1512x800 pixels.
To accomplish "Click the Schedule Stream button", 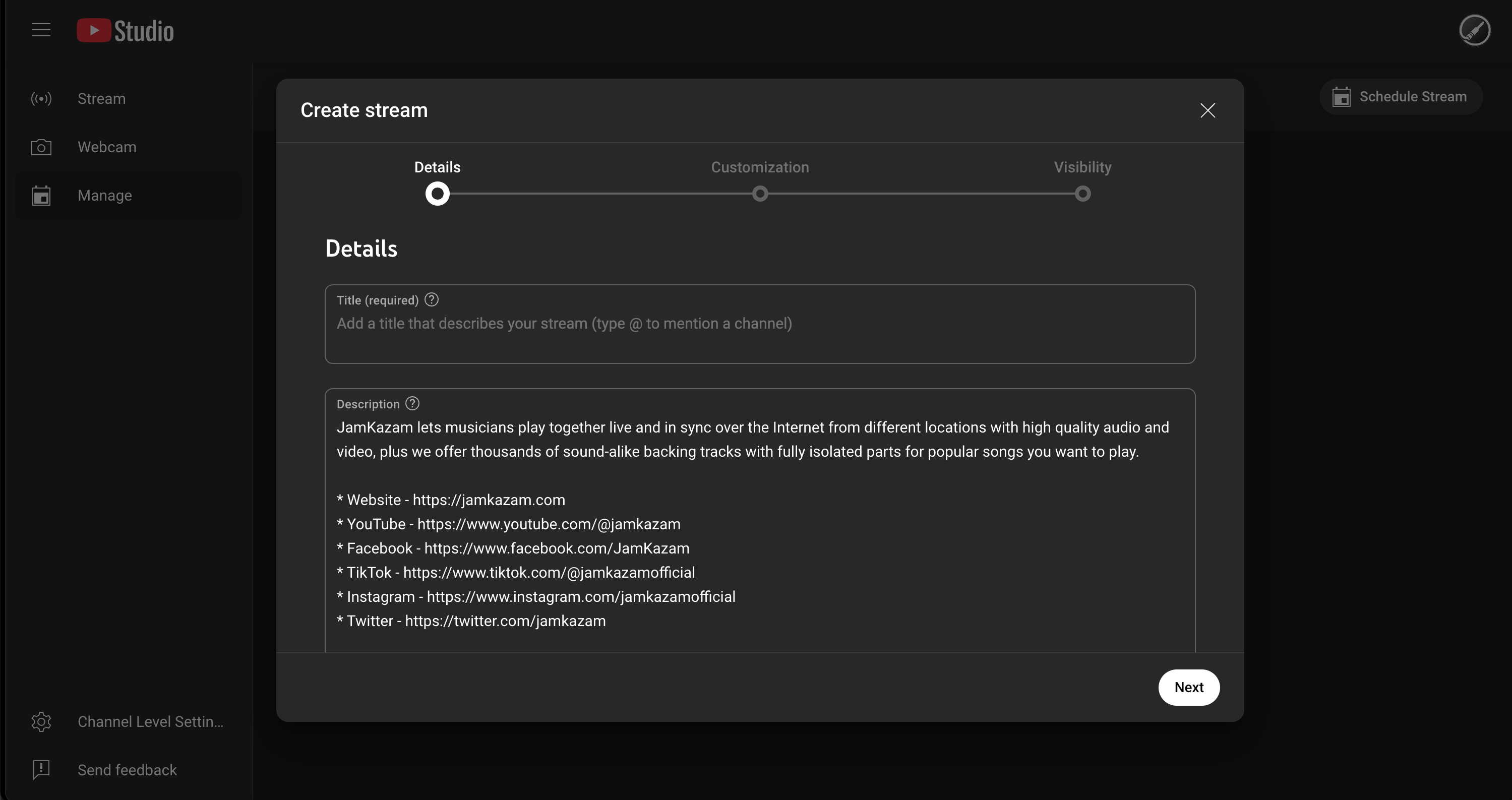I will (1400, 97).
